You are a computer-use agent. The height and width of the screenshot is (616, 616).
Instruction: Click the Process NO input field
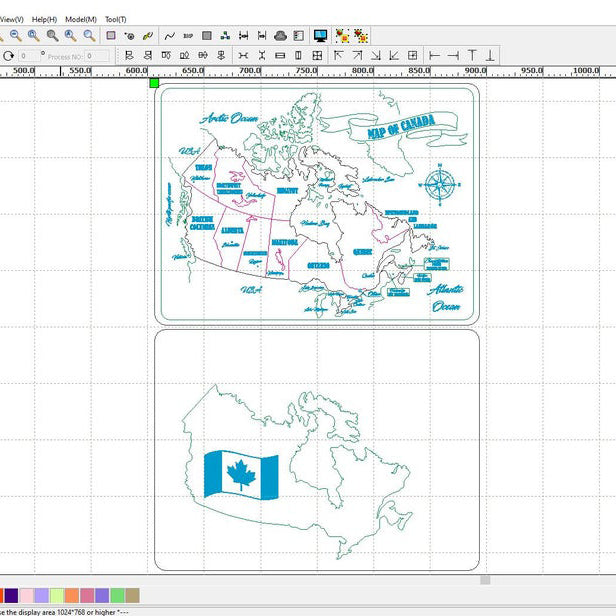(x=97, y=57)
